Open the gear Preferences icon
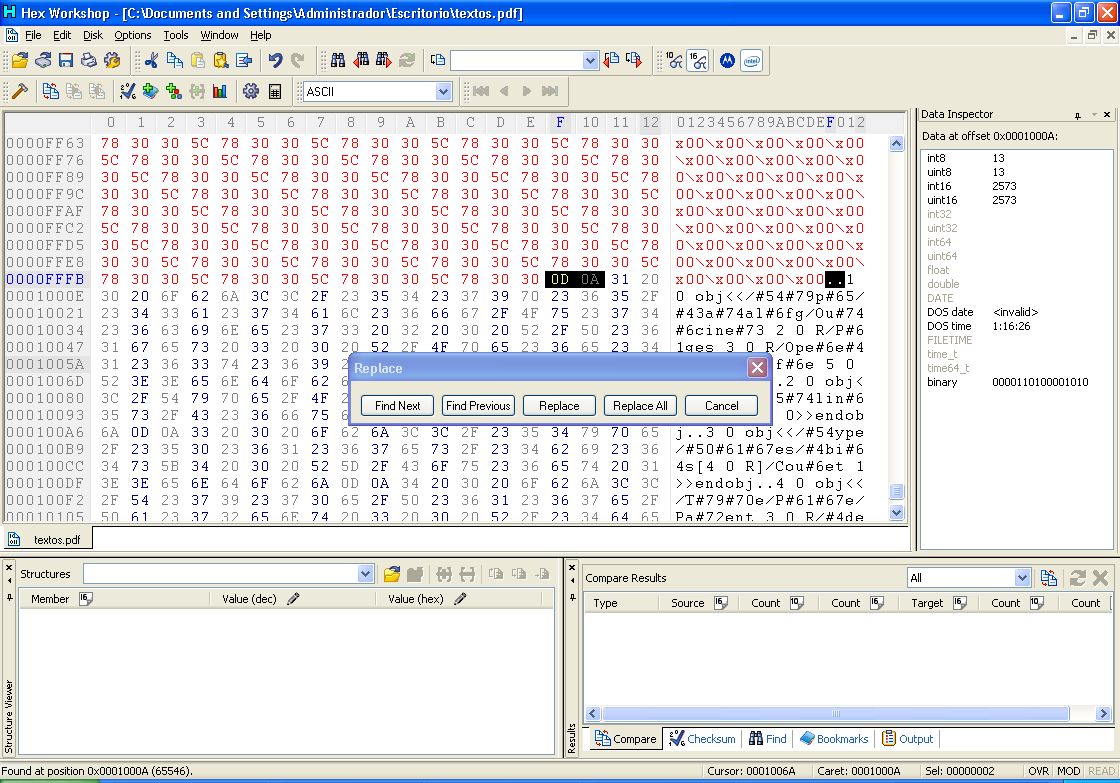The image size is (1120, 783). tap(251, 91)
